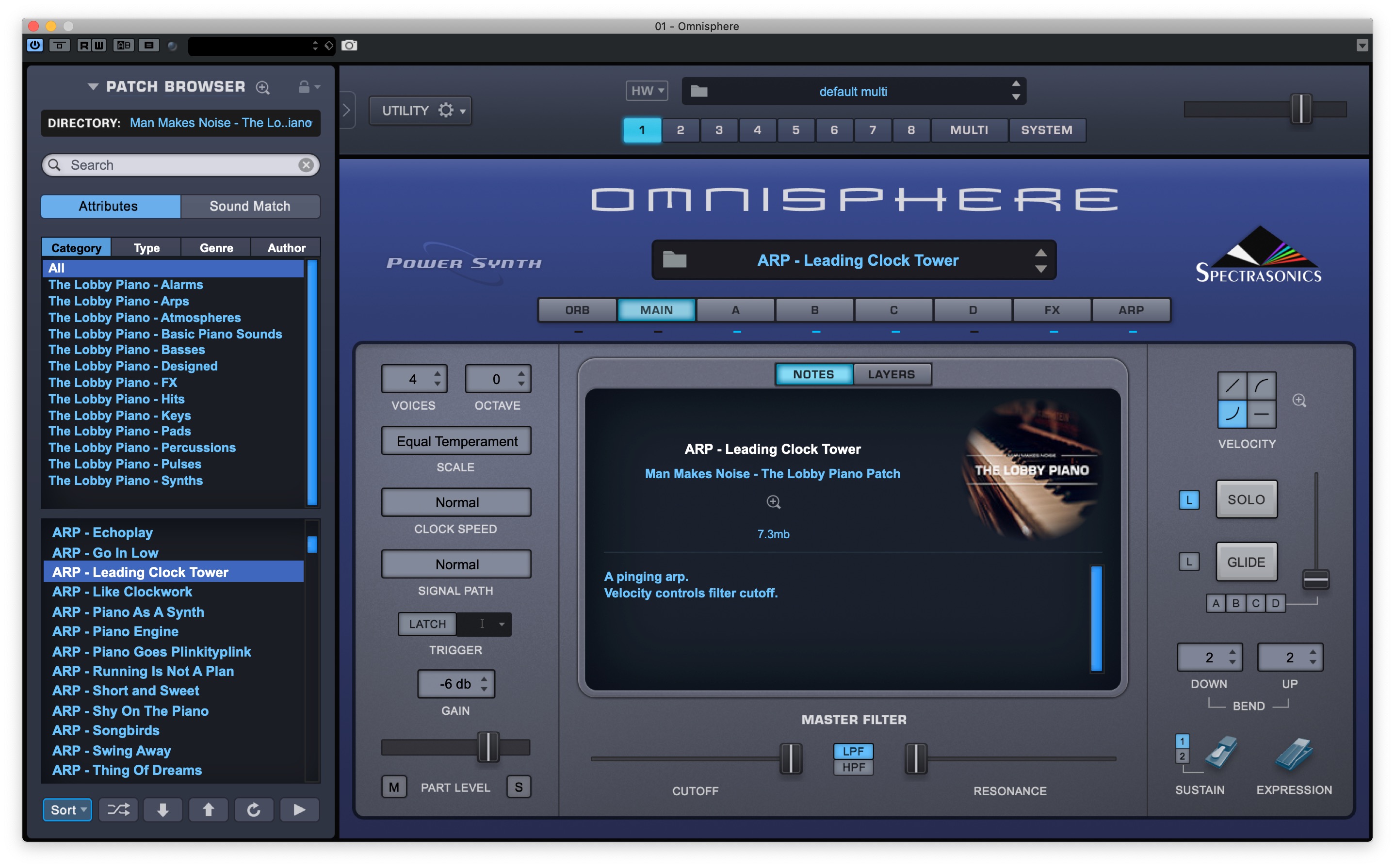
Task: Audition the patch with the play icon
Action: pyautogui.click(x=299, y=809)
